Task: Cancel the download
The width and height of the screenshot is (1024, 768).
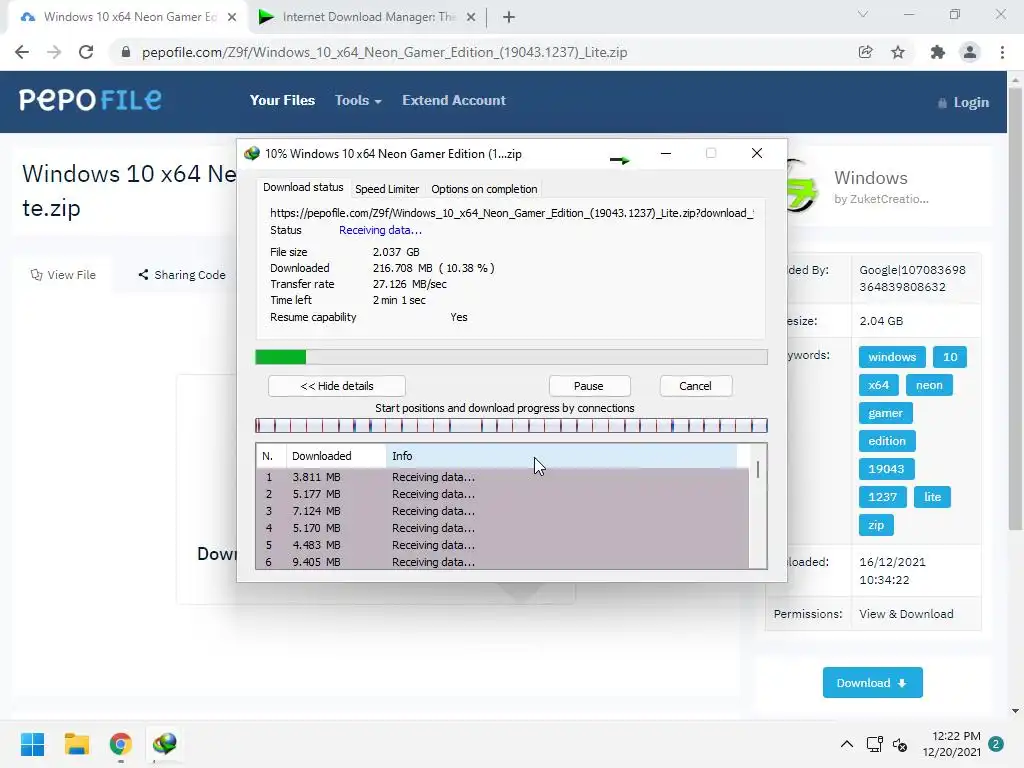Action: tap(696, 386)
